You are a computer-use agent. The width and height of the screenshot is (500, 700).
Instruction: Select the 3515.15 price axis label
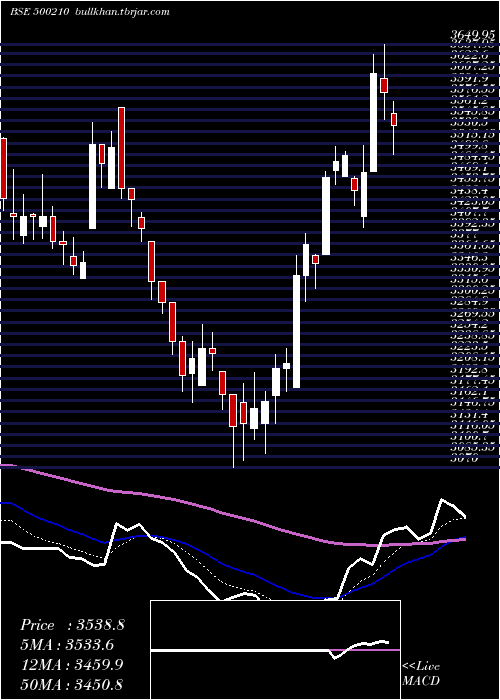tap(472, 134)
